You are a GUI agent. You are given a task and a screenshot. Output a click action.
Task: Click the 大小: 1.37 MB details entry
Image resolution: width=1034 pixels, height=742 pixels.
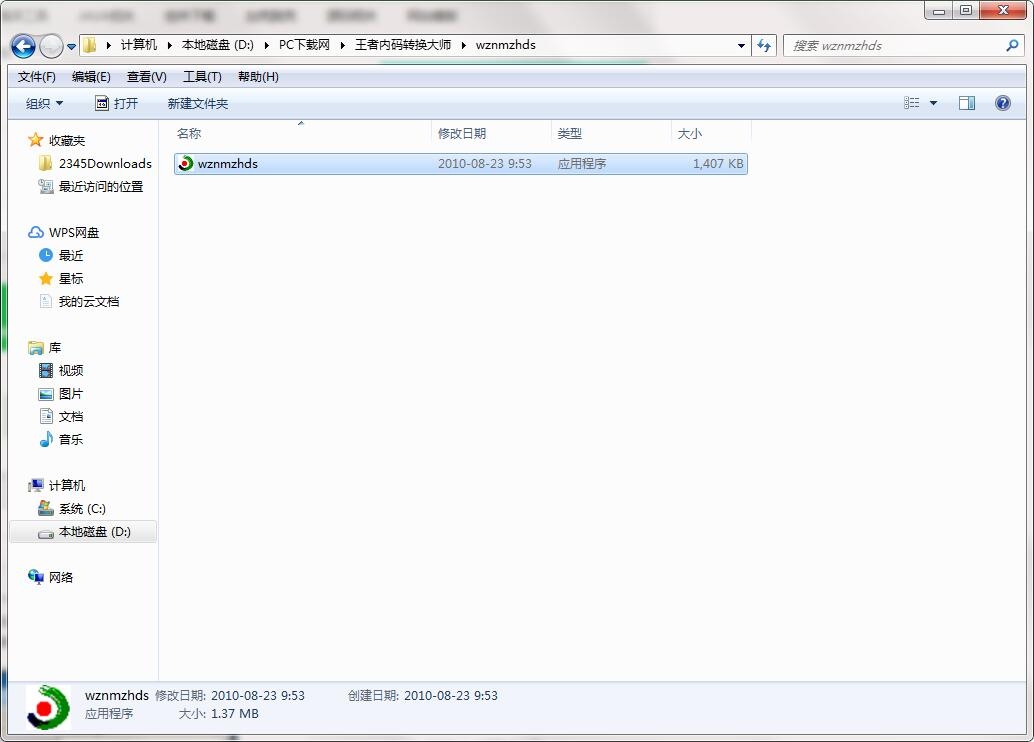click(x=218, y=714)
